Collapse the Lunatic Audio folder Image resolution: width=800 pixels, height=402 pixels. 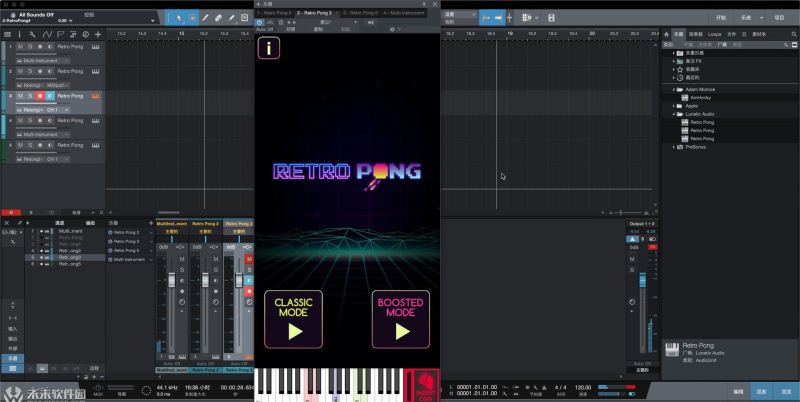674,114
